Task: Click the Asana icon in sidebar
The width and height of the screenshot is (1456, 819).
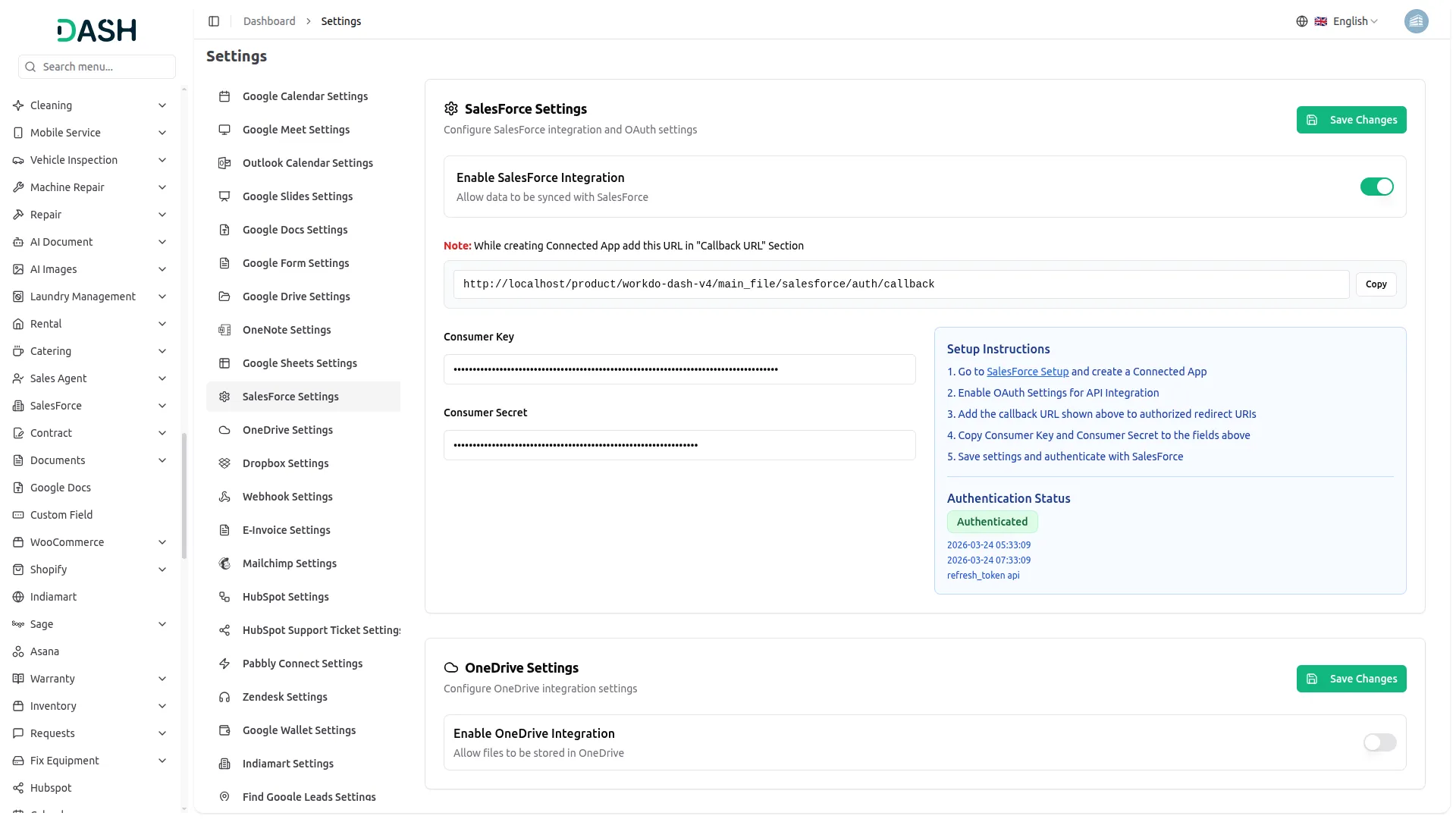Action: click(x=18, y=651)
